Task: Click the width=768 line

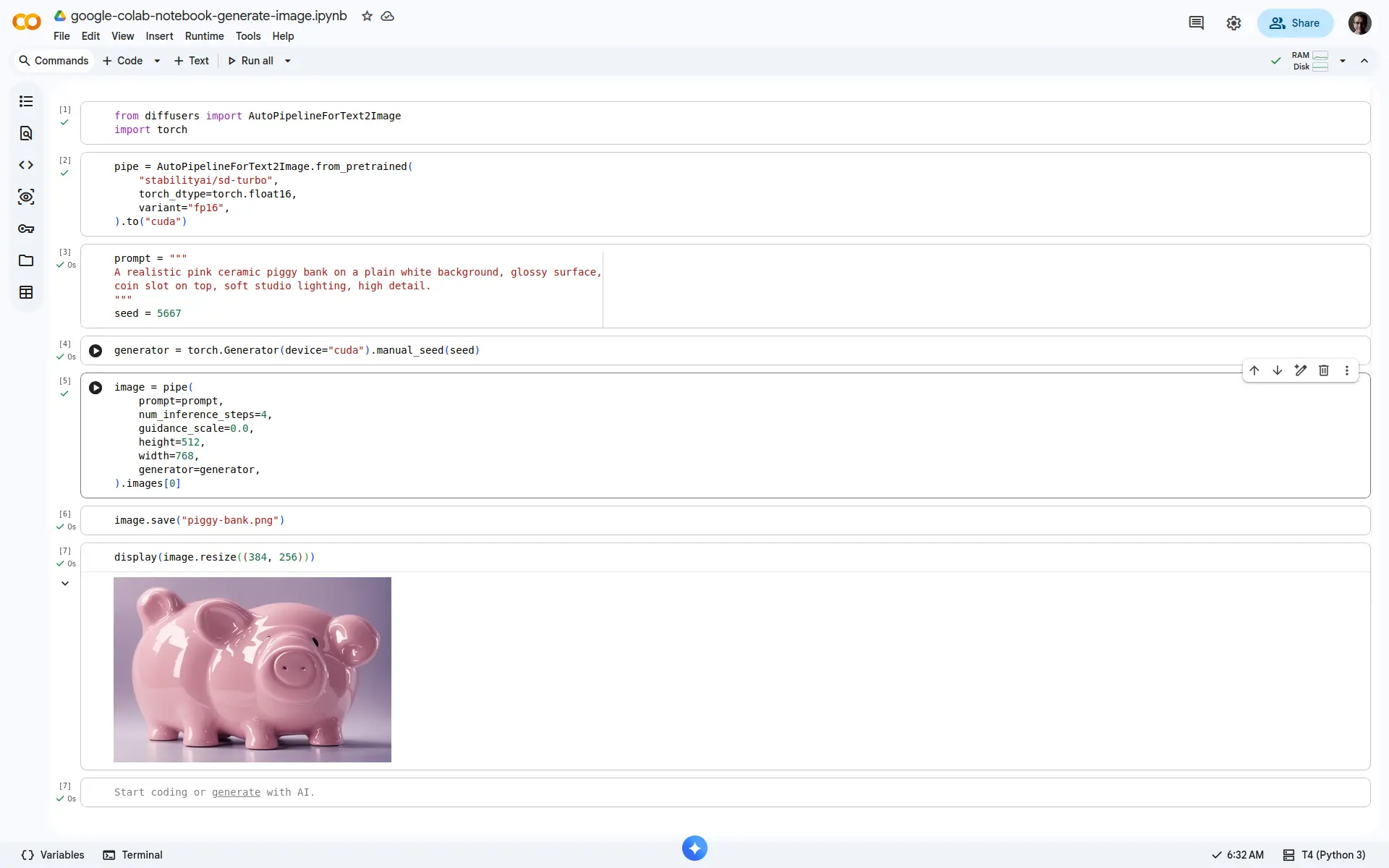Action: 169,456
